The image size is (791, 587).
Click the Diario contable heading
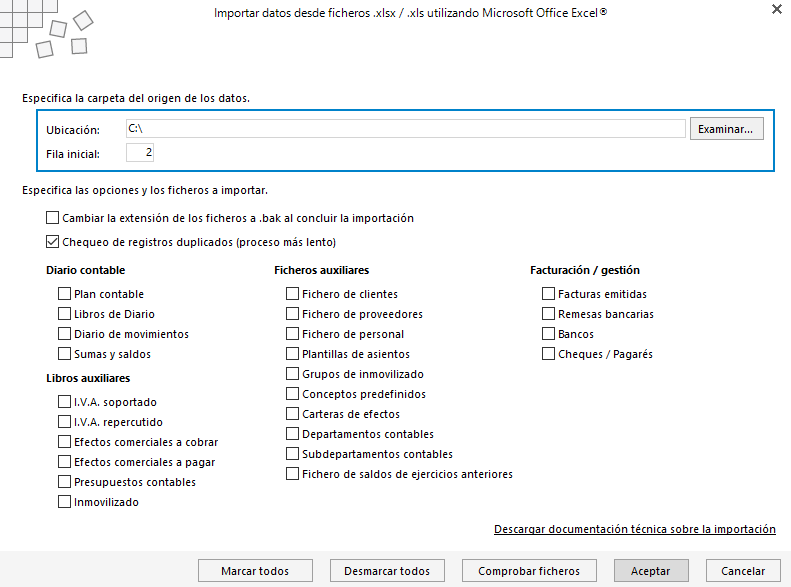click(86, 270)
